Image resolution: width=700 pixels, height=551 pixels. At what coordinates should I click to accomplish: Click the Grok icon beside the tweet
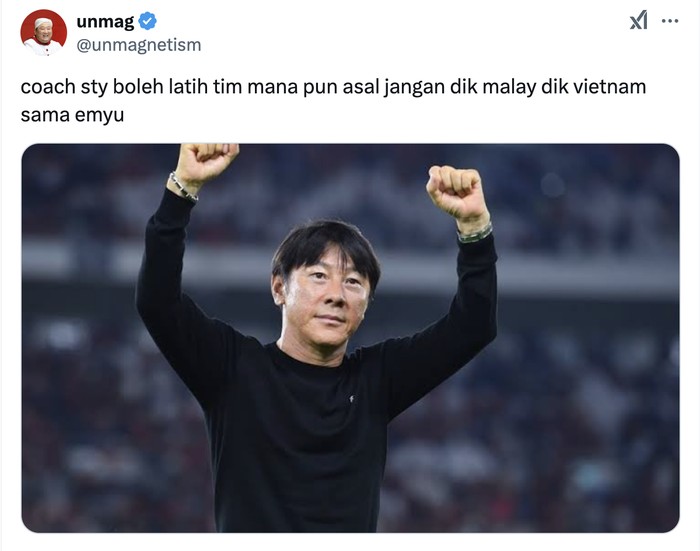638,21
